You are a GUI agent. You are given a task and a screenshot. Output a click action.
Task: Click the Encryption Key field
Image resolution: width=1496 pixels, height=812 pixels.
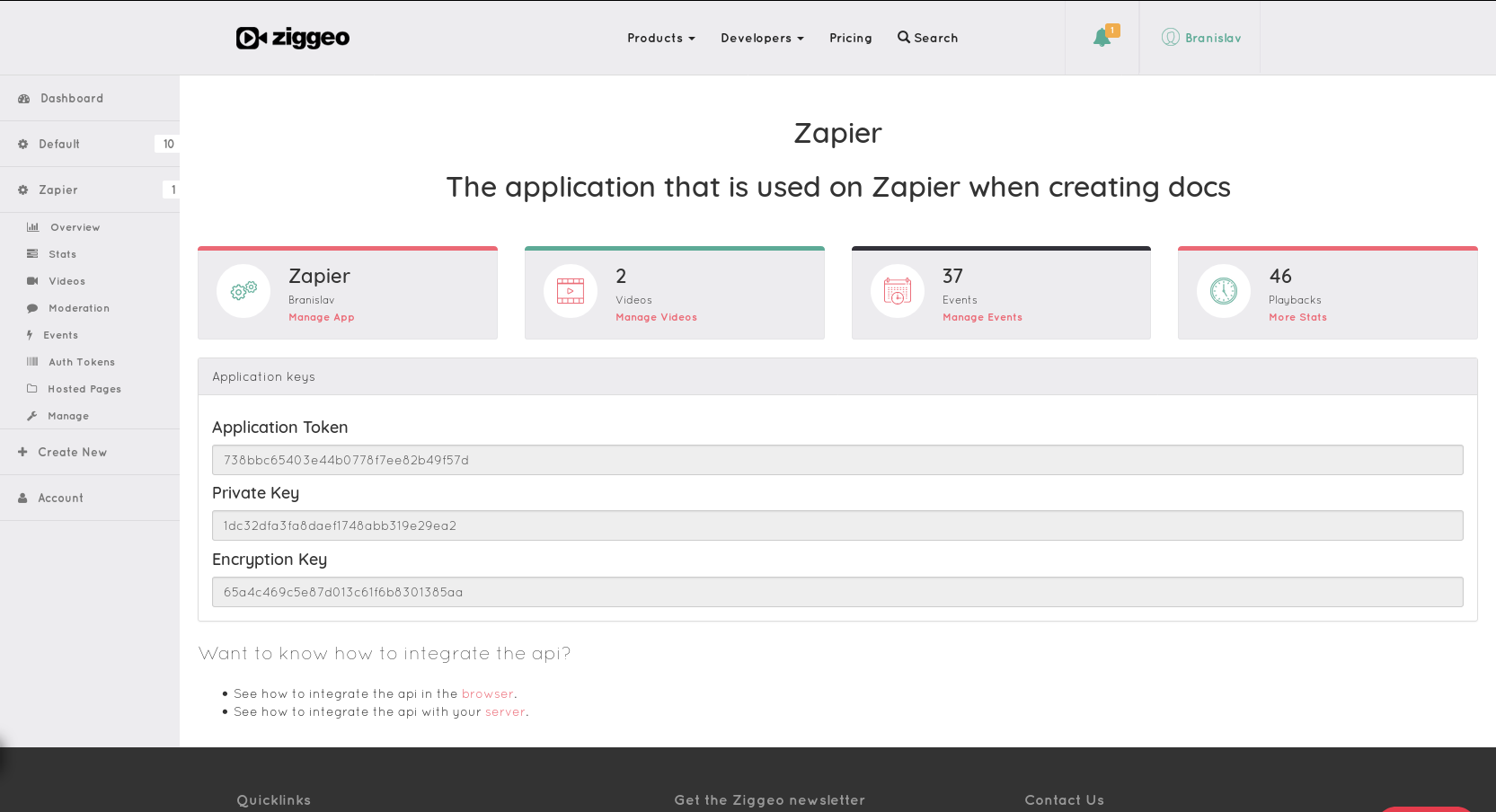[x=837, y=592]
